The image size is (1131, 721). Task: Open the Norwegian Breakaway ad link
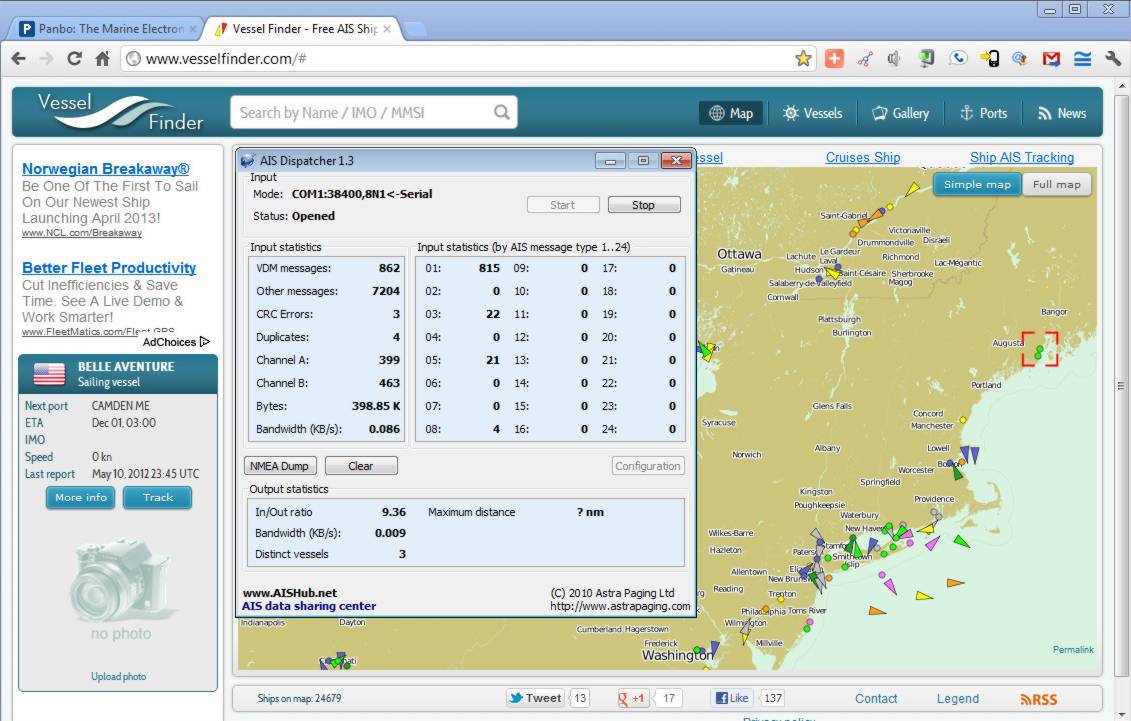pyautogui.click(x=105, y=169)
